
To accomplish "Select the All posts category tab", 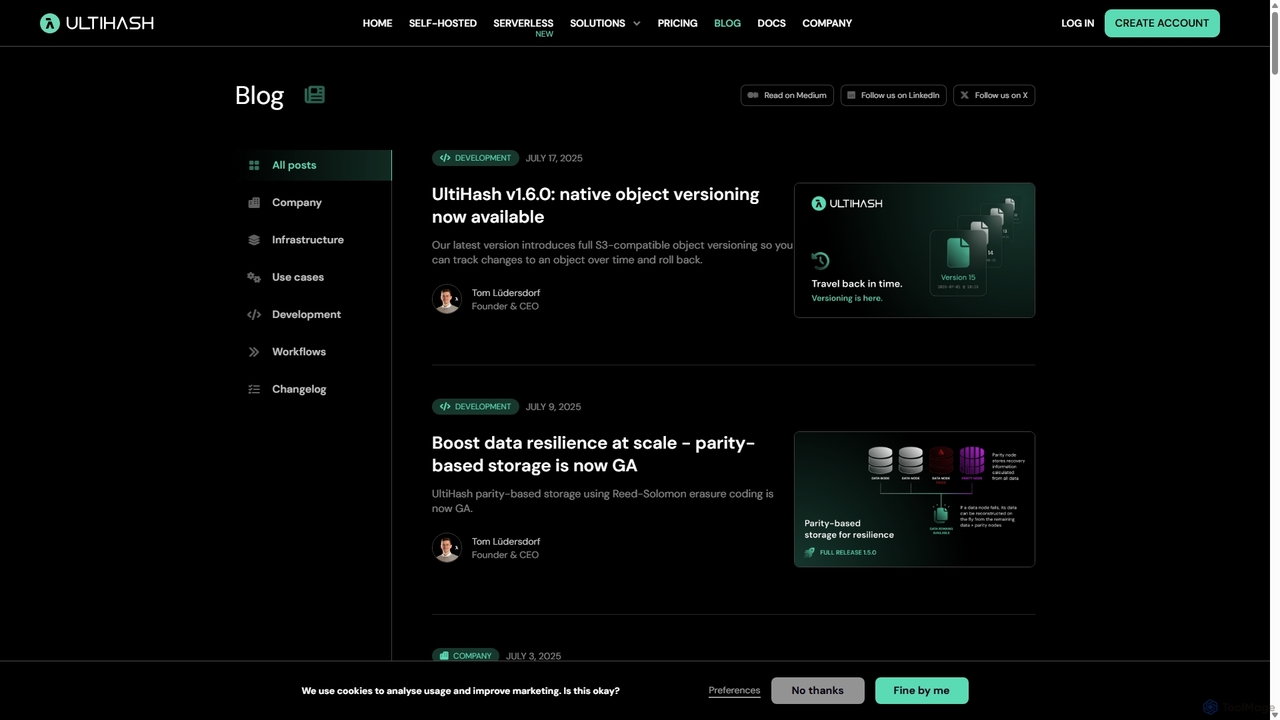I will tap(314, 165).
